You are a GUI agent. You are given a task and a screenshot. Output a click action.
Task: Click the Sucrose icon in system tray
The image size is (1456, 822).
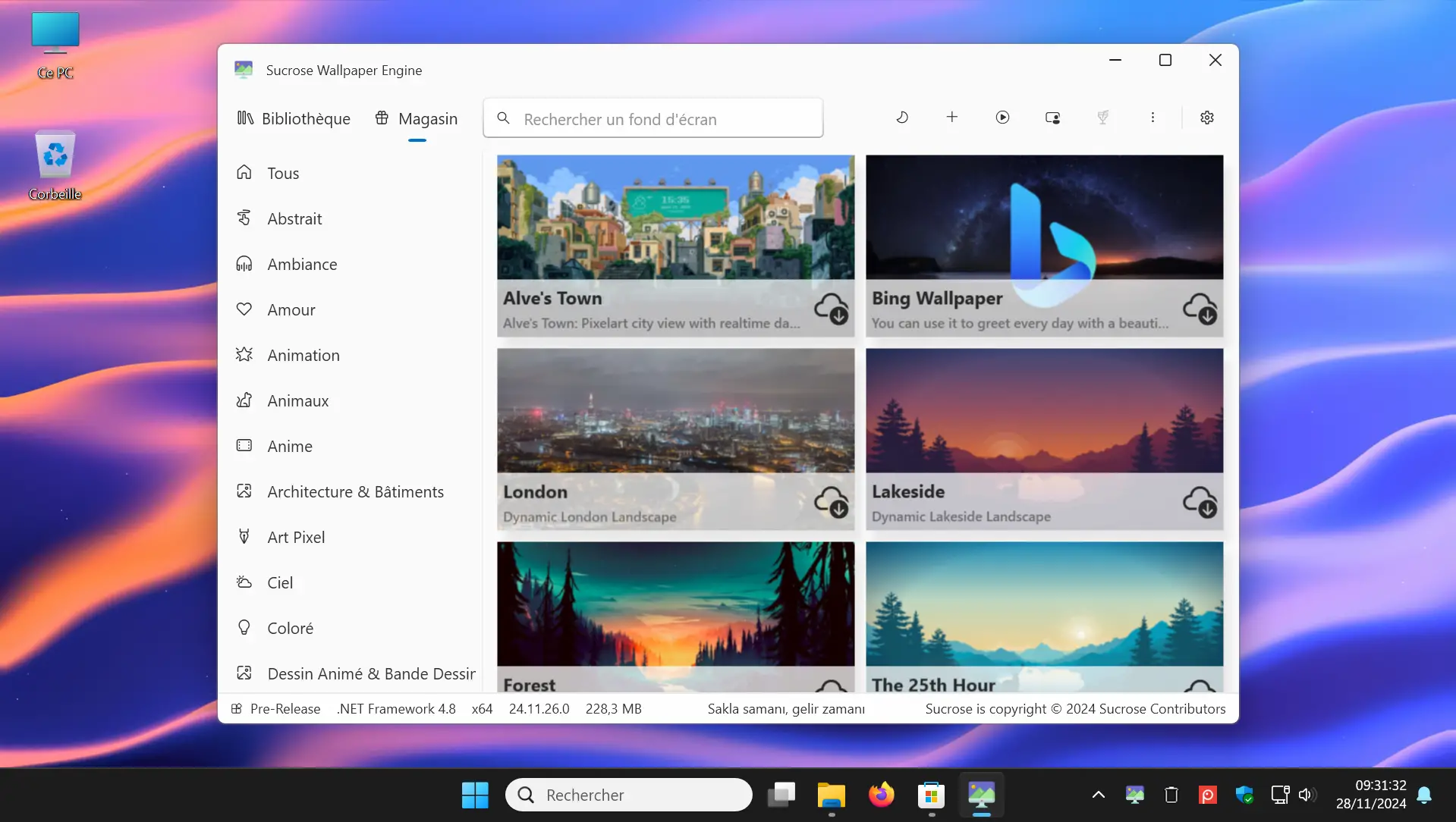click(1134, 795)
